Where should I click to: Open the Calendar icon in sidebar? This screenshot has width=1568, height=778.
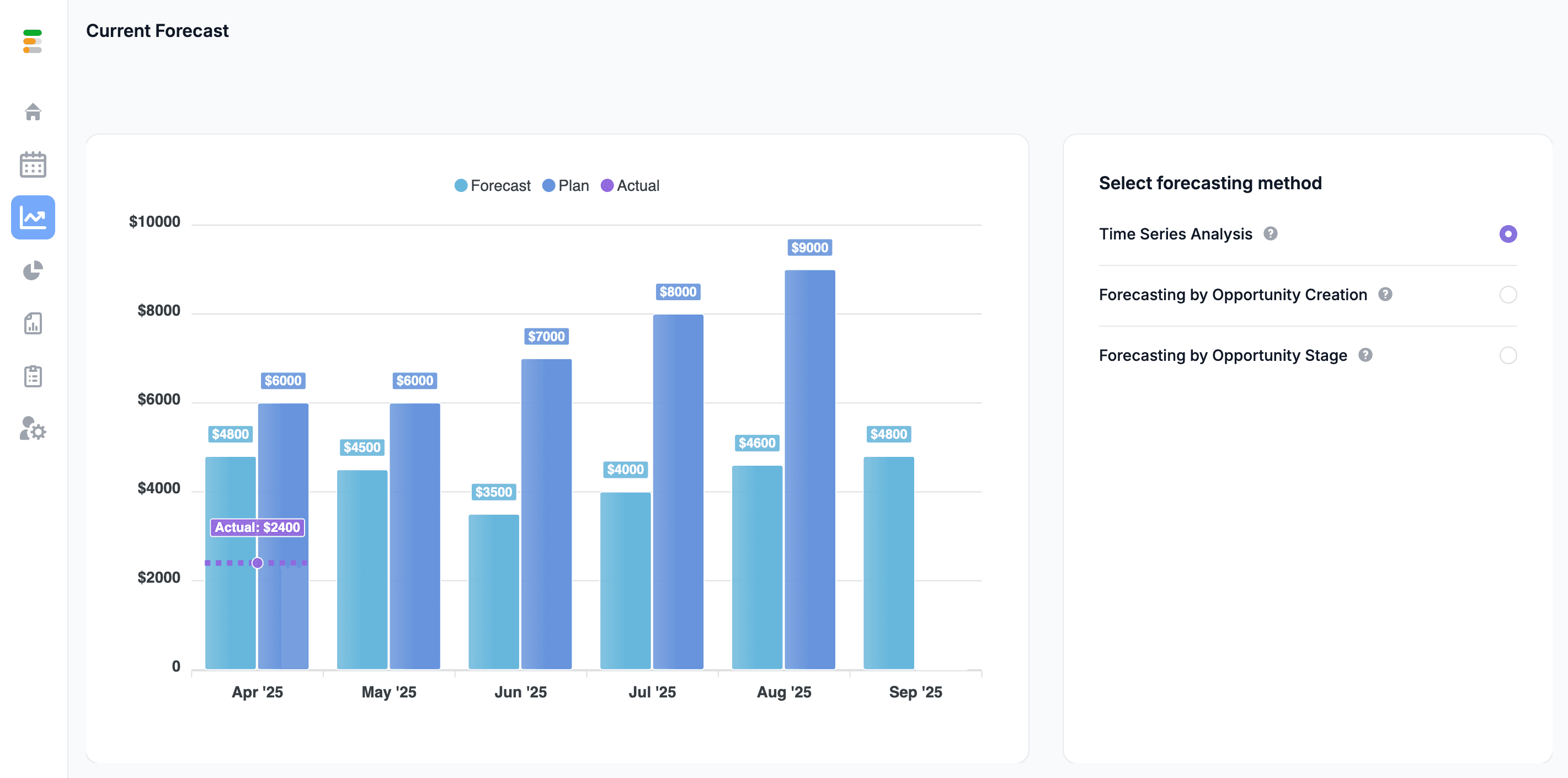pyautogui.click(x=33, y=164)
